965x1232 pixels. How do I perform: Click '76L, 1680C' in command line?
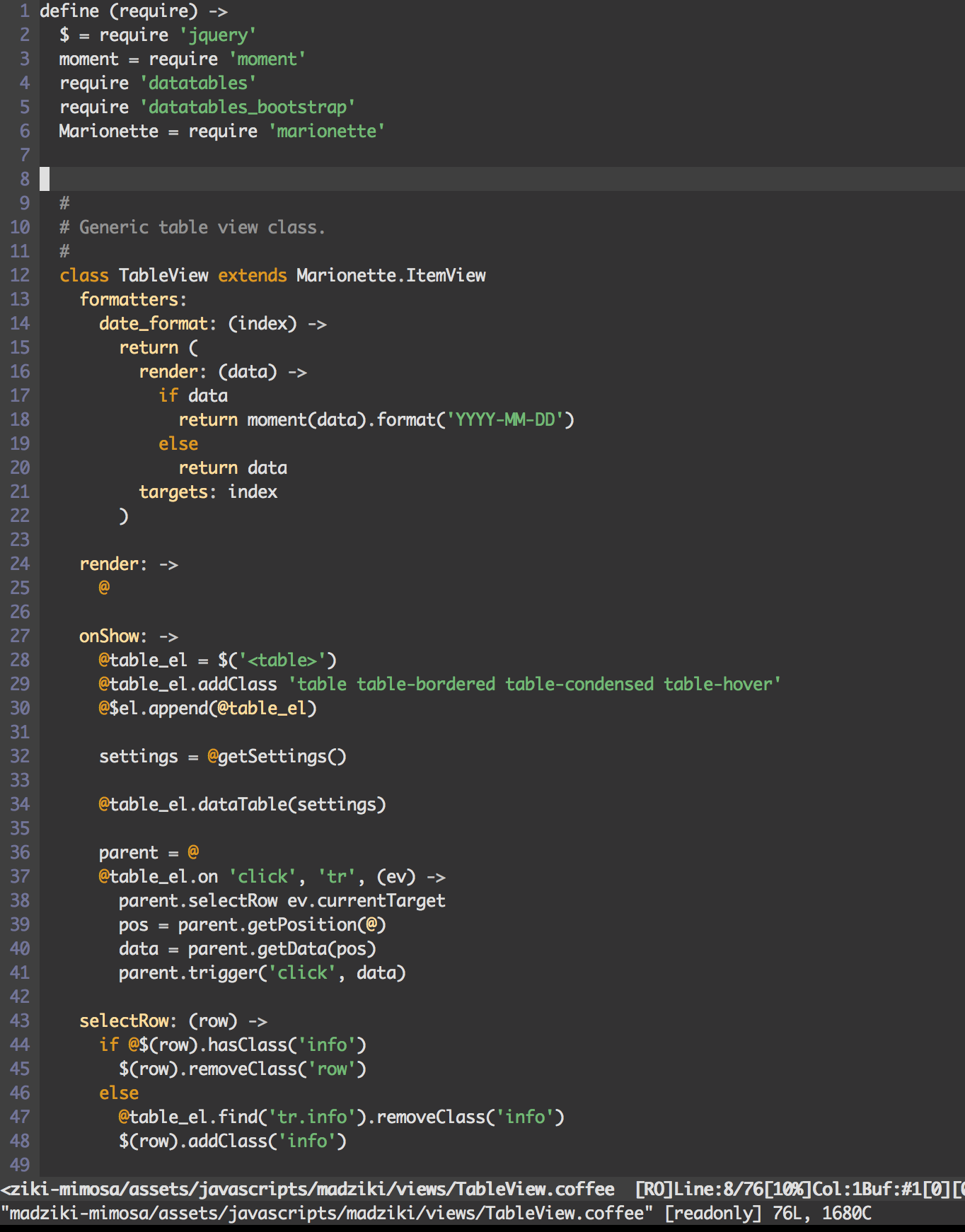pos(822,1214)
